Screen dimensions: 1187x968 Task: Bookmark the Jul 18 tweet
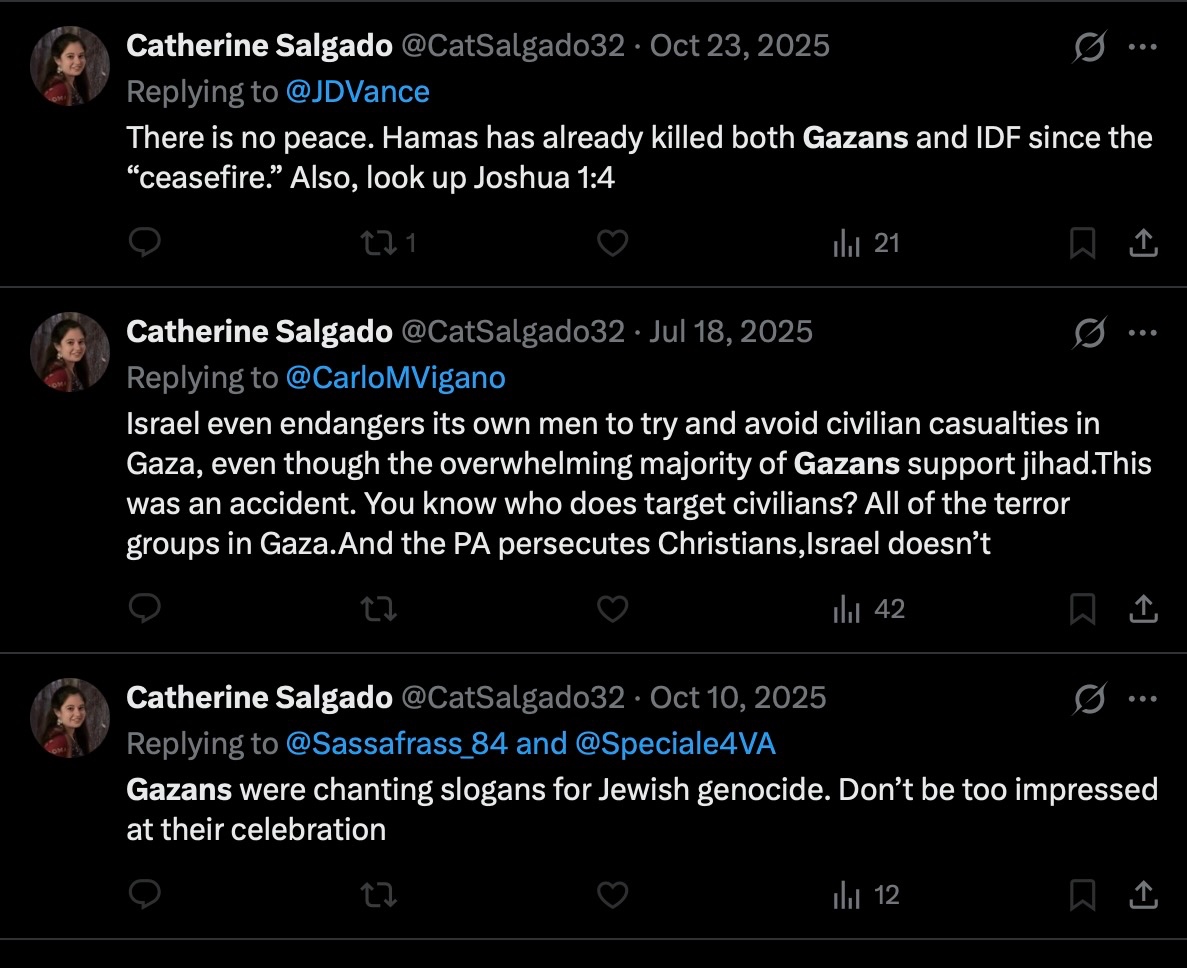(1083, 609)
